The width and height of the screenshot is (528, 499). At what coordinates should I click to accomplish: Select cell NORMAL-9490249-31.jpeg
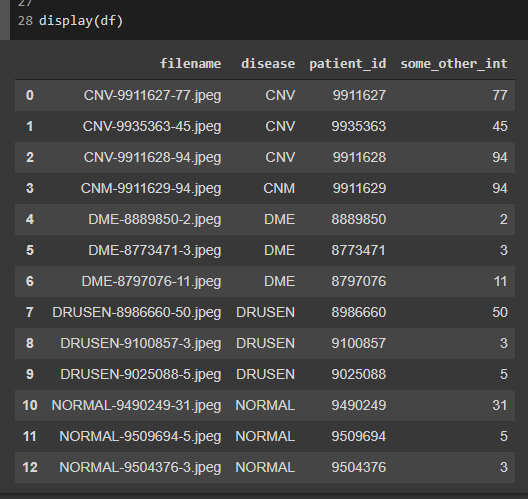coord(136,405)
